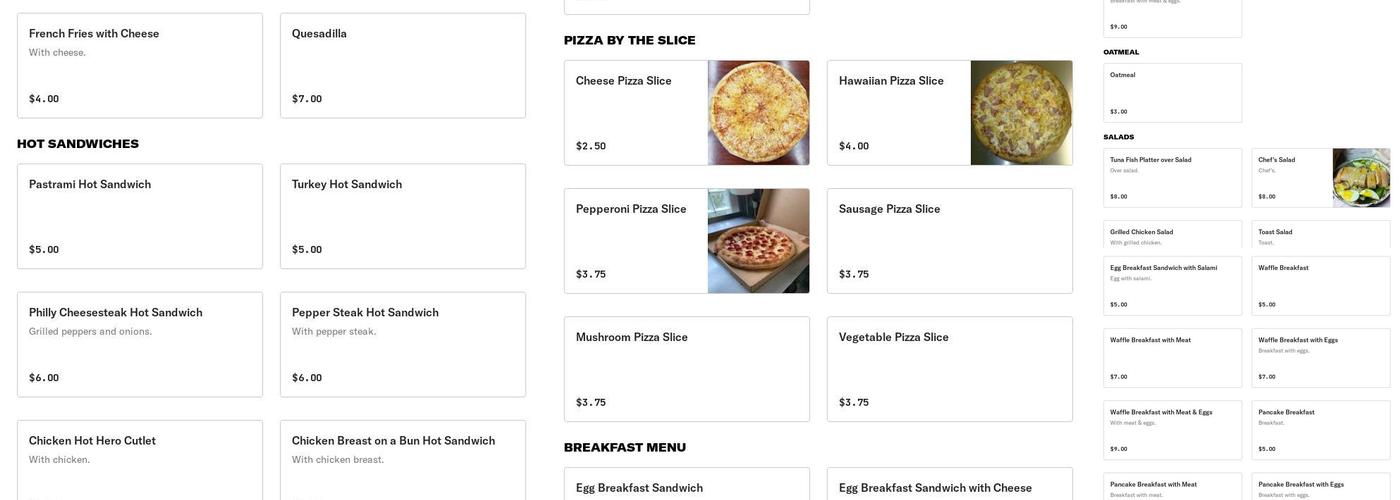Select the Mushroom Pizza Slice
The height and width of the screenshot is (500, 1400).
pyautogui.click(x=686, y=369)
